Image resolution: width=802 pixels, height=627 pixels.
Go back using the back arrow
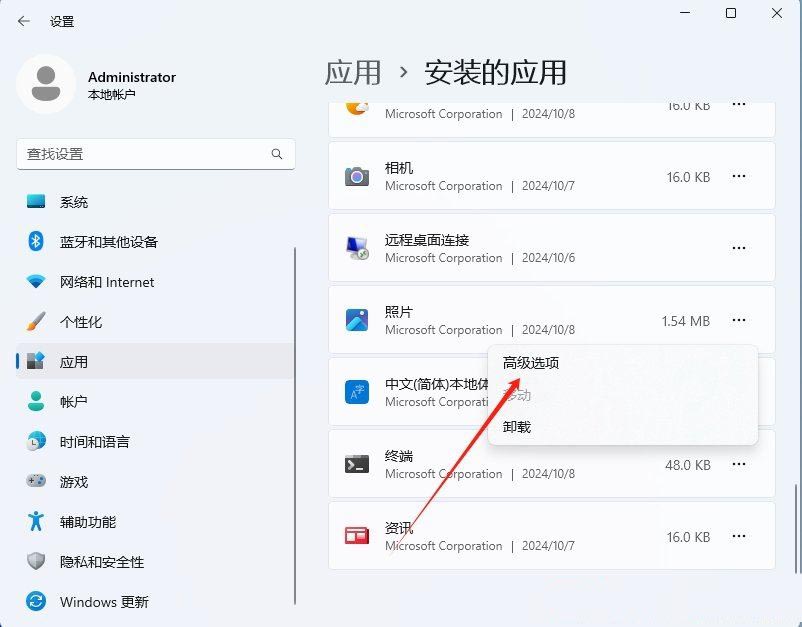coord(24,21)
